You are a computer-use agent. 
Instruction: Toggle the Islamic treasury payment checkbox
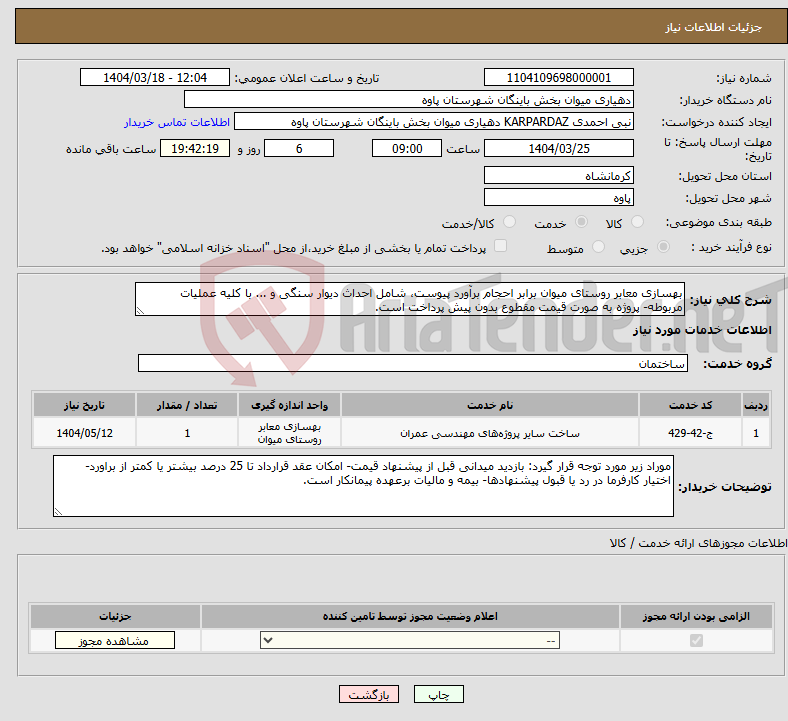coord(501,246)
